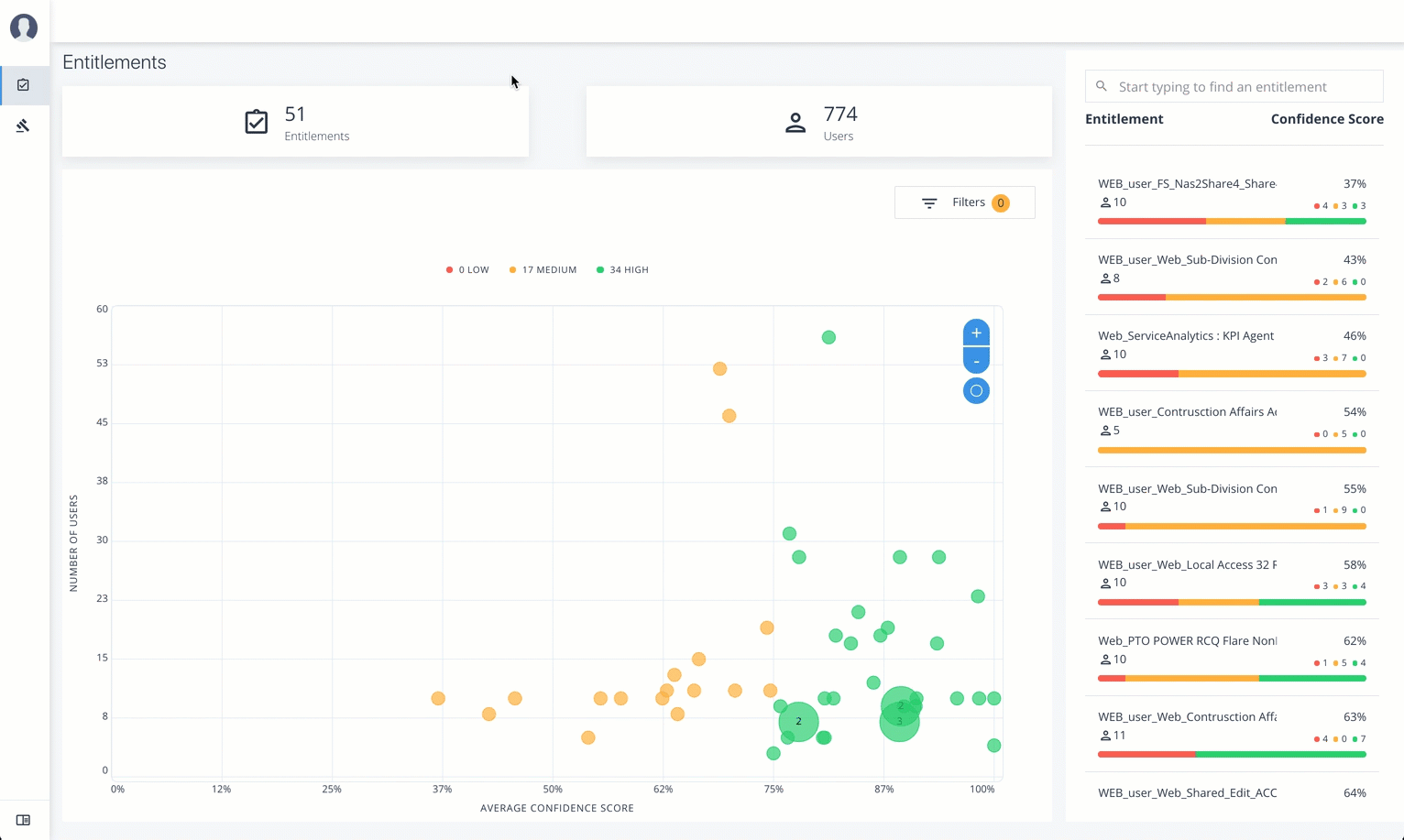Click the user avatar profile icon
1404x840 pixels.
(24, 27)
